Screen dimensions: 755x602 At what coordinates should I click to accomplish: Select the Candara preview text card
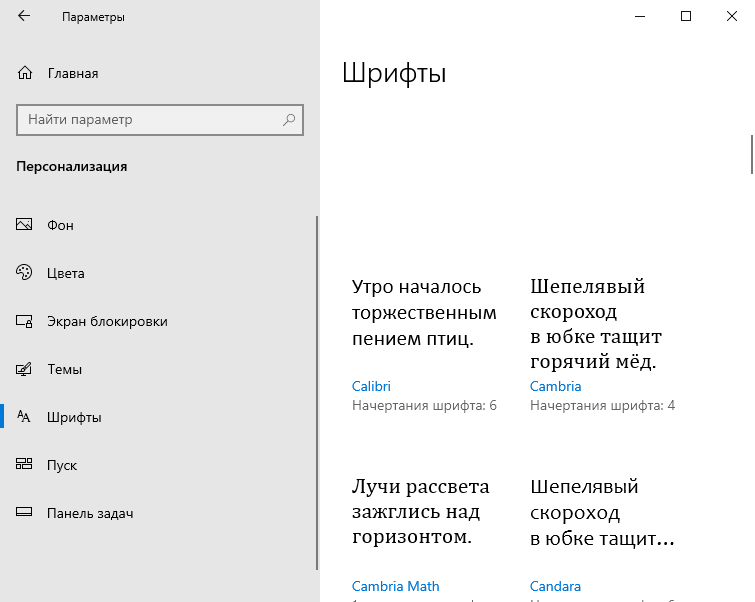pos(602,512)
